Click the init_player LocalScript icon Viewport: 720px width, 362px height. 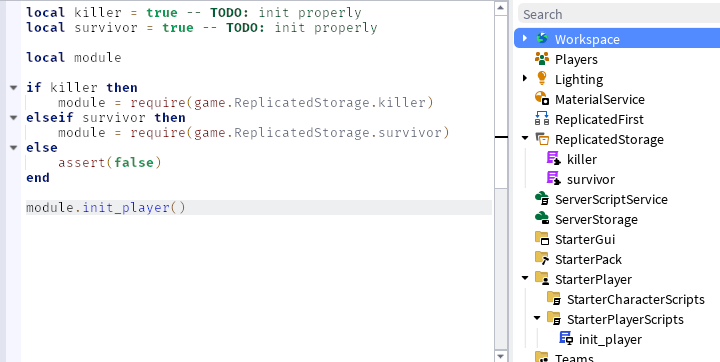coord(566,339)
